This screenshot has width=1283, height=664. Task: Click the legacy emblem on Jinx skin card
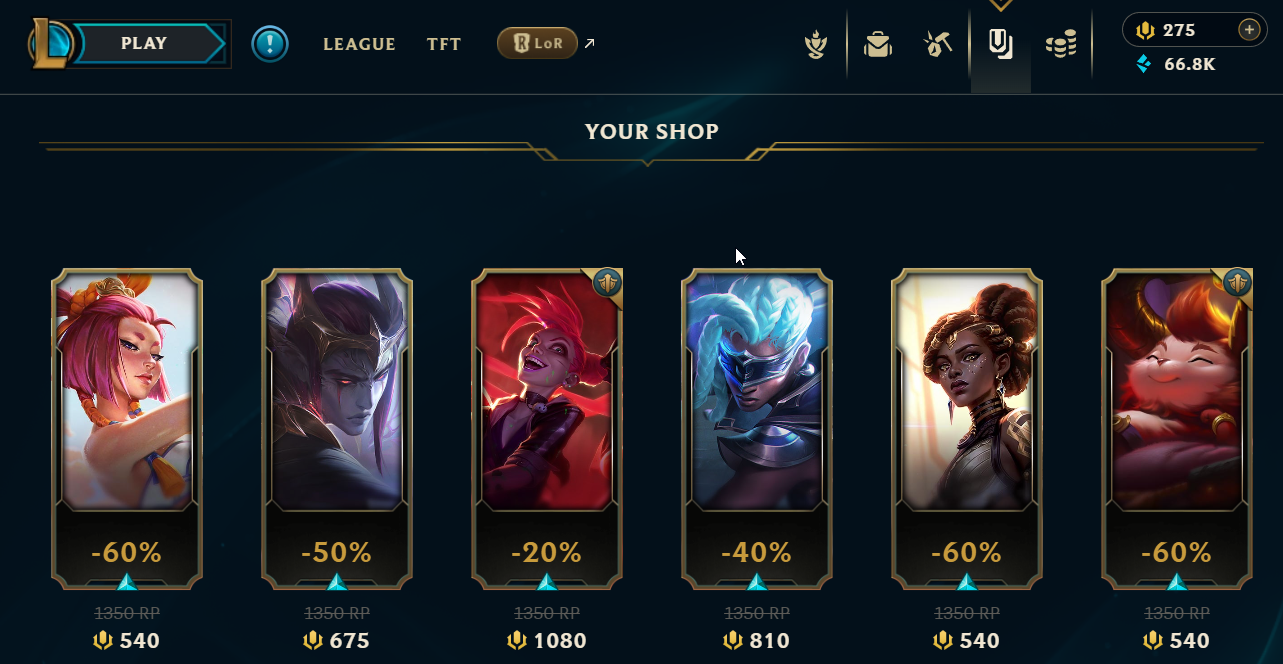(x=608, y=283)
